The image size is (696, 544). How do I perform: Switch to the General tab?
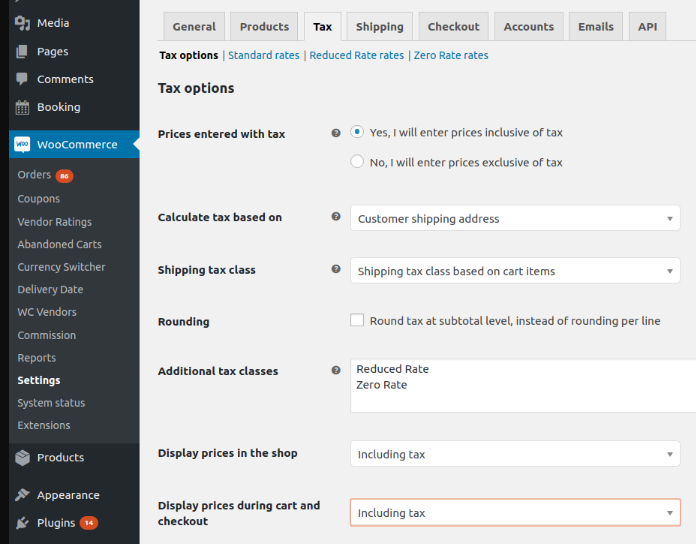[194, 27]
